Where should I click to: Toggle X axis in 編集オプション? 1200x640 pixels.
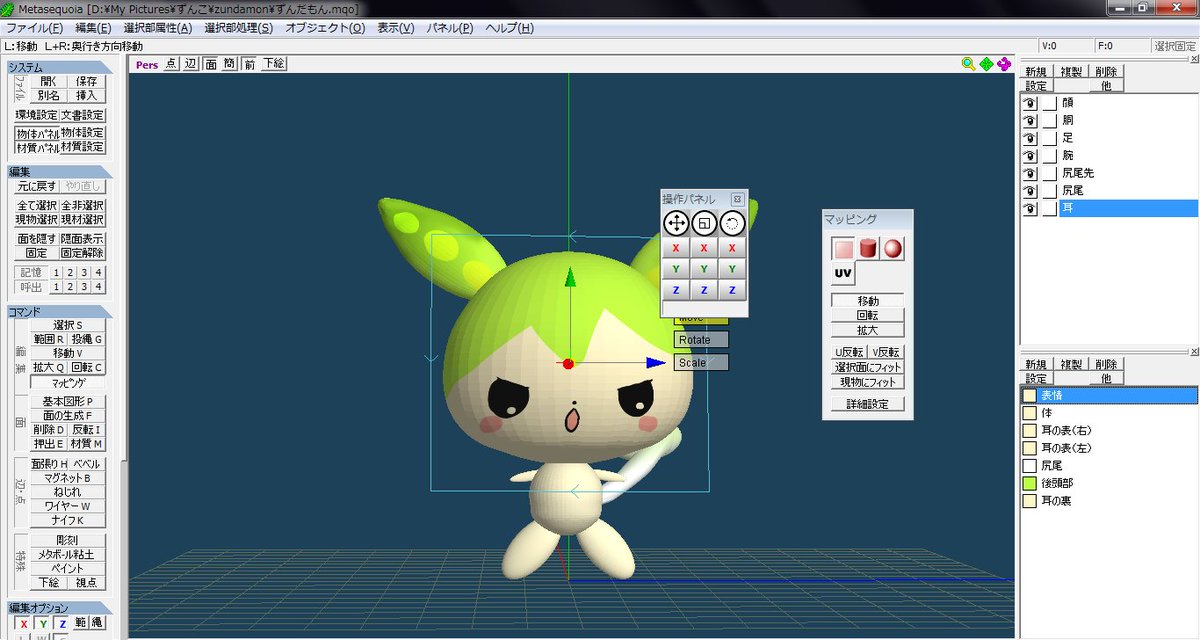click(24, 624)
